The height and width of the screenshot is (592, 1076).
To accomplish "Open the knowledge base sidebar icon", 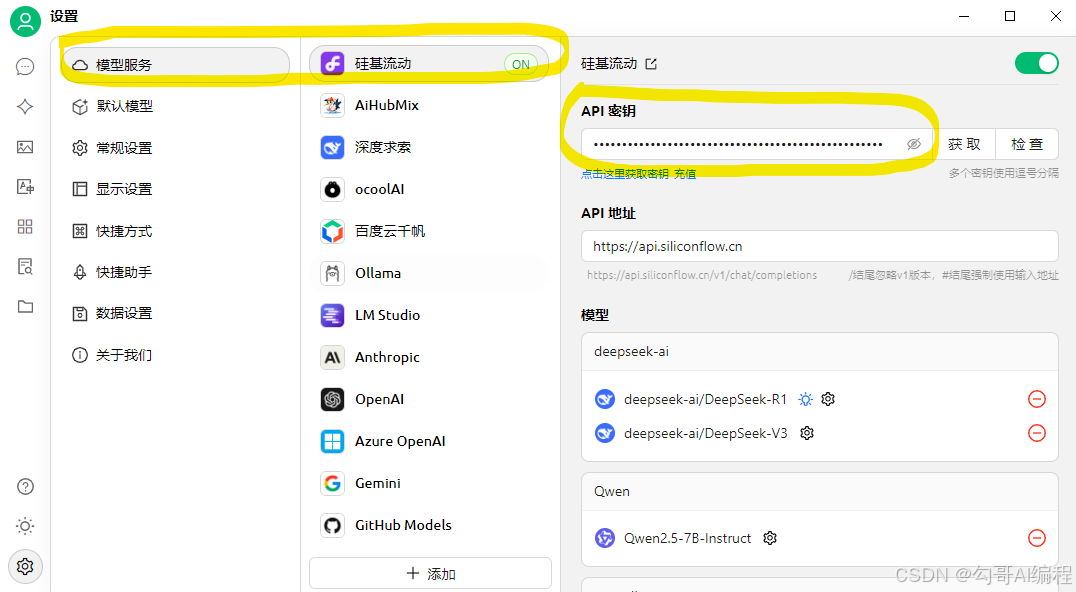I will coord(25,266).
